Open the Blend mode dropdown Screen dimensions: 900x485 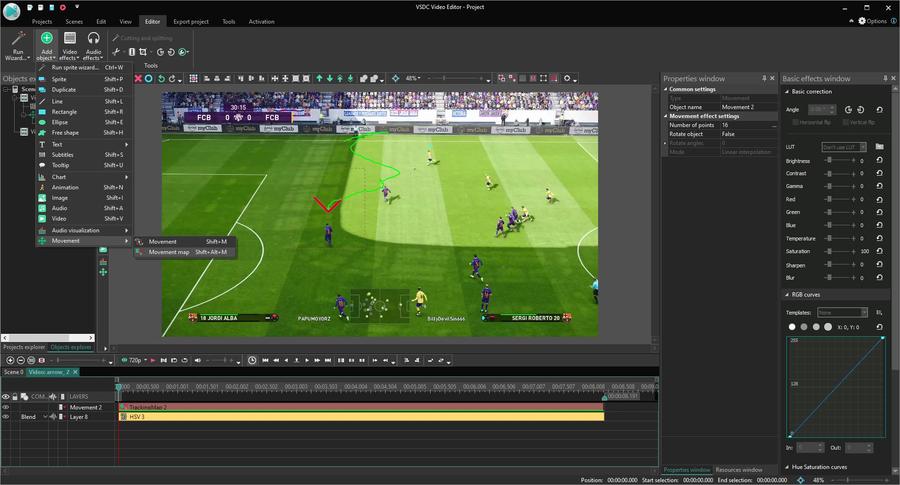(34, 417)
